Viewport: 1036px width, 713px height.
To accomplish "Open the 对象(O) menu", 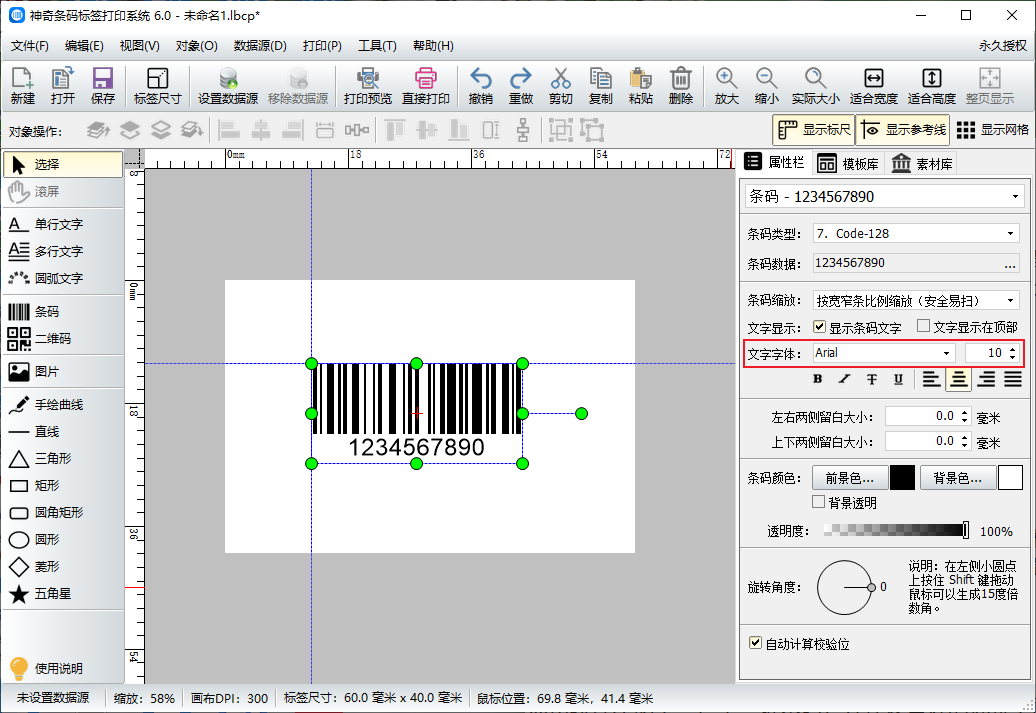I will [196, 46].
